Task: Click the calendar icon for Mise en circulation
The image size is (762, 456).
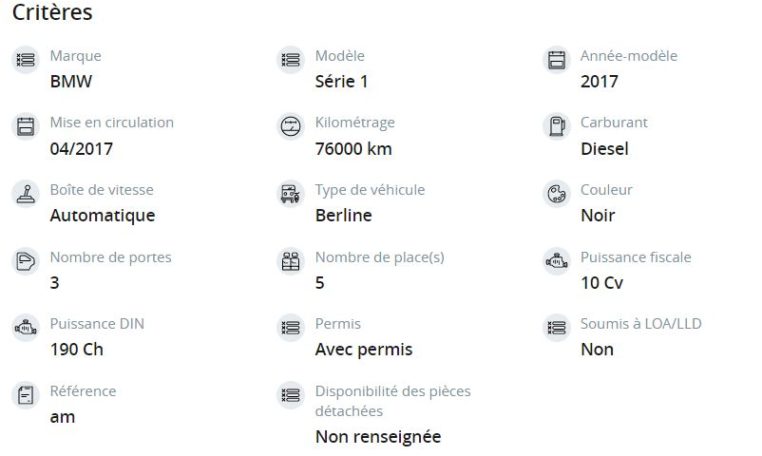Action: 25,126
